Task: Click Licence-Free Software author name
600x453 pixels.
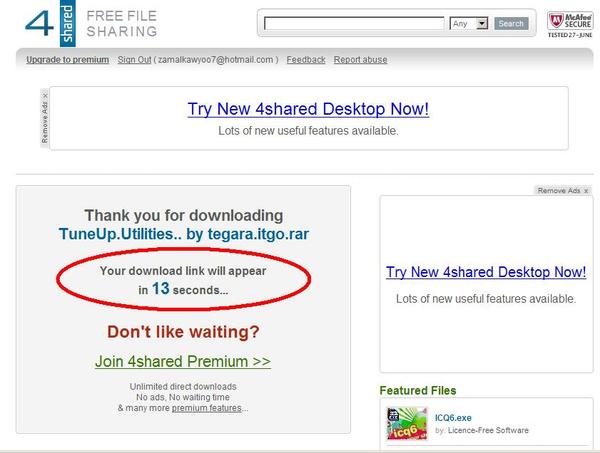Action: coord(487,430)
